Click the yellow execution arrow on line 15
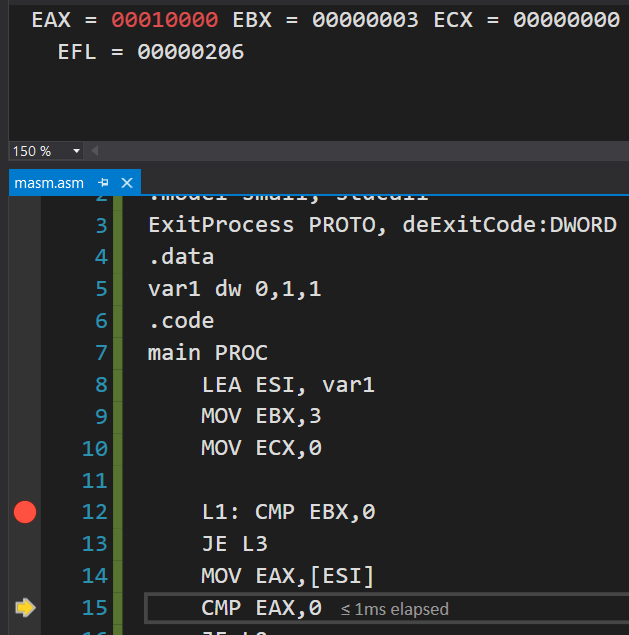The image size is (629, 635). click(26, 607)
